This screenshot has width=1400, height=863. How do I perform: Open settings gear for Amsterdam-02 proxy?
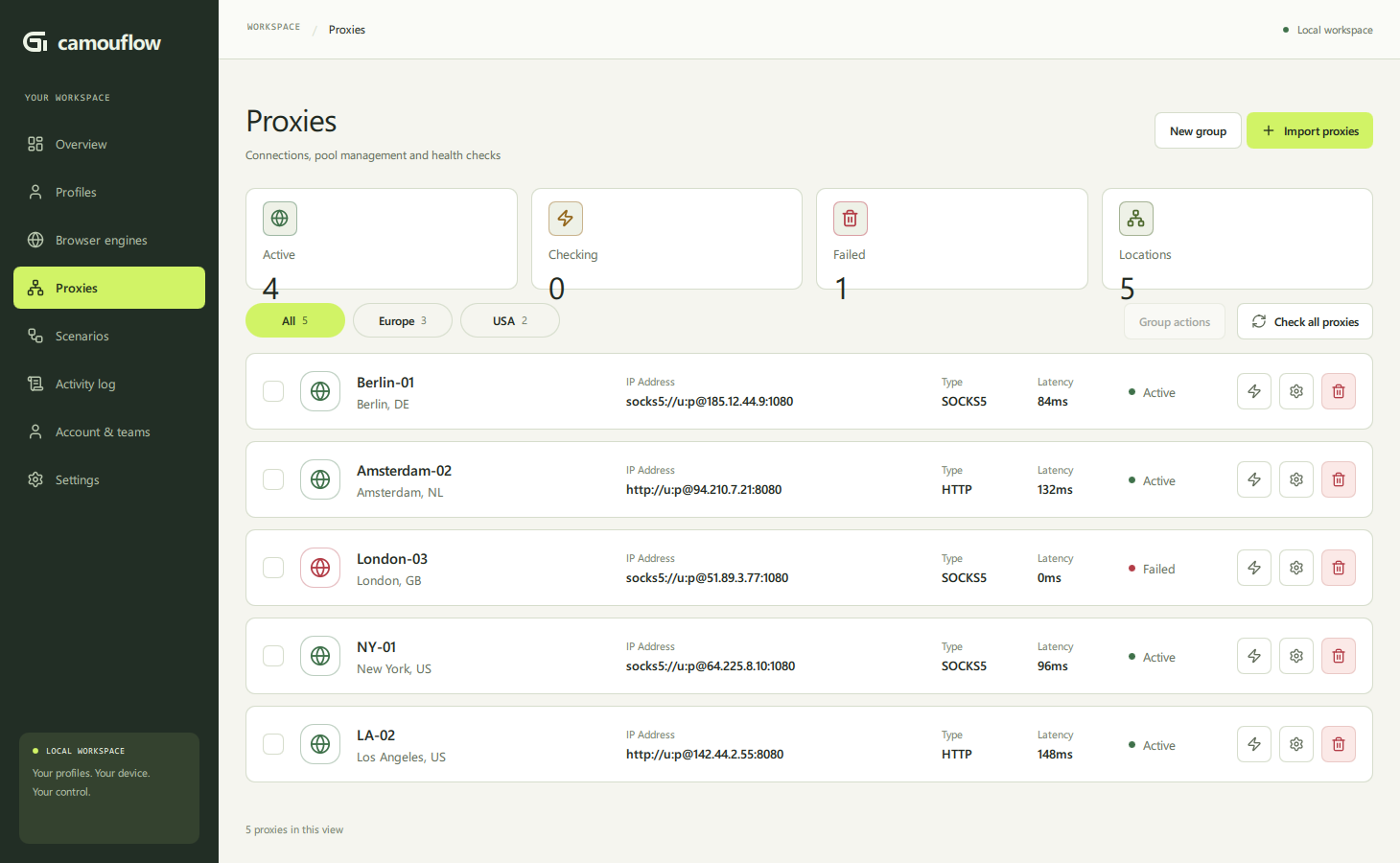pos(1296,479)
